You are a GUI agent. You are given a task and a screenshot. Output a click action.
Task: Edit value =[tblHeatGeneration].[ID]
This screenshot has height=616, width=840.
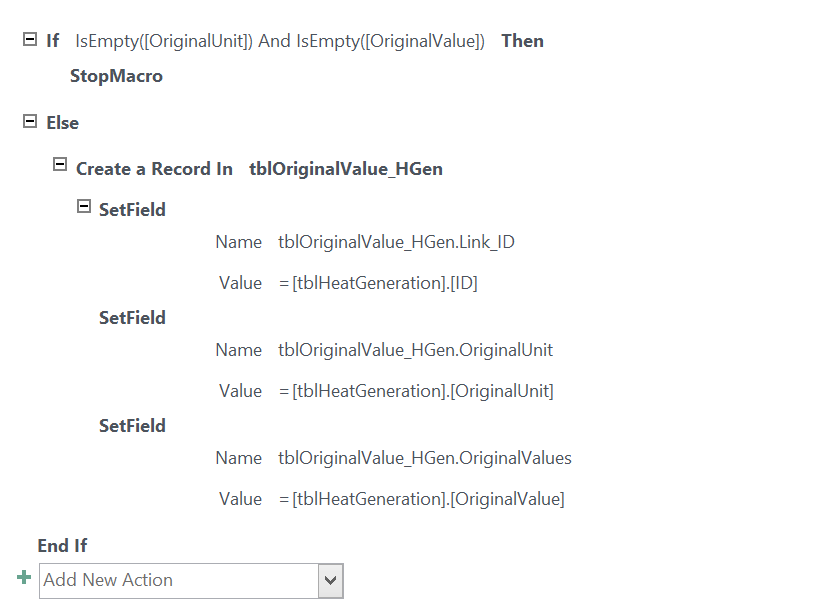tap(378, 283)
